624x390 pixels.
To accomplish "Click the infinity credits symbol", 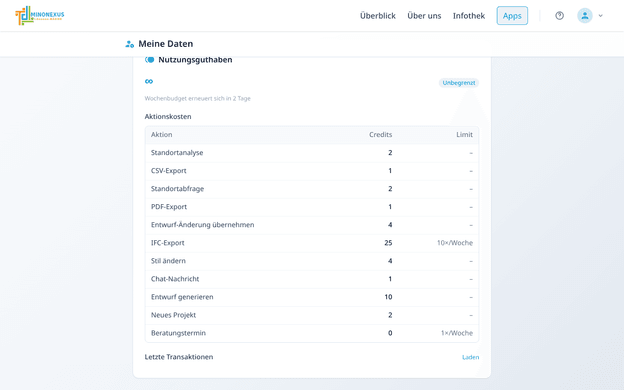I will tap(149, 81).
